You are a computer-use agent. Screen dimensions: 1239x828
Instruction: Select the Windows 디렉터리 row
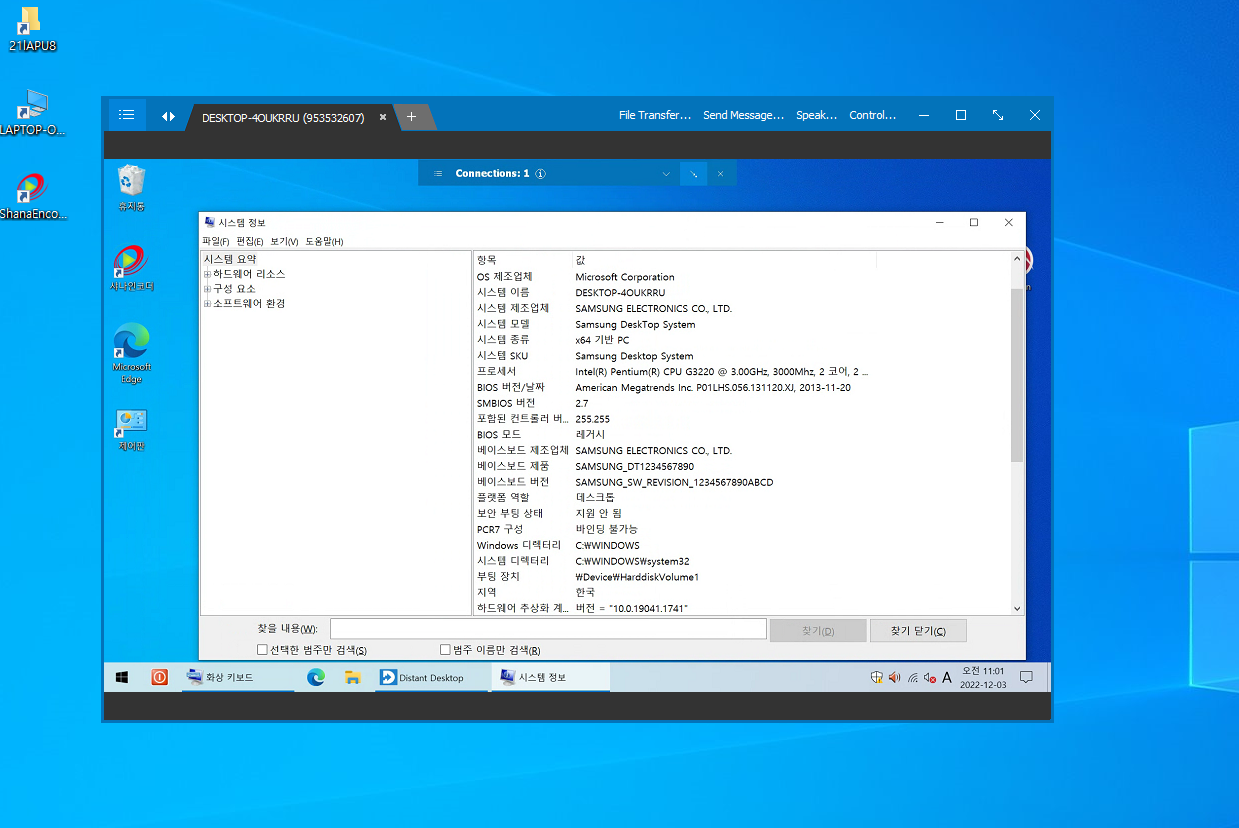pos(741,545)
